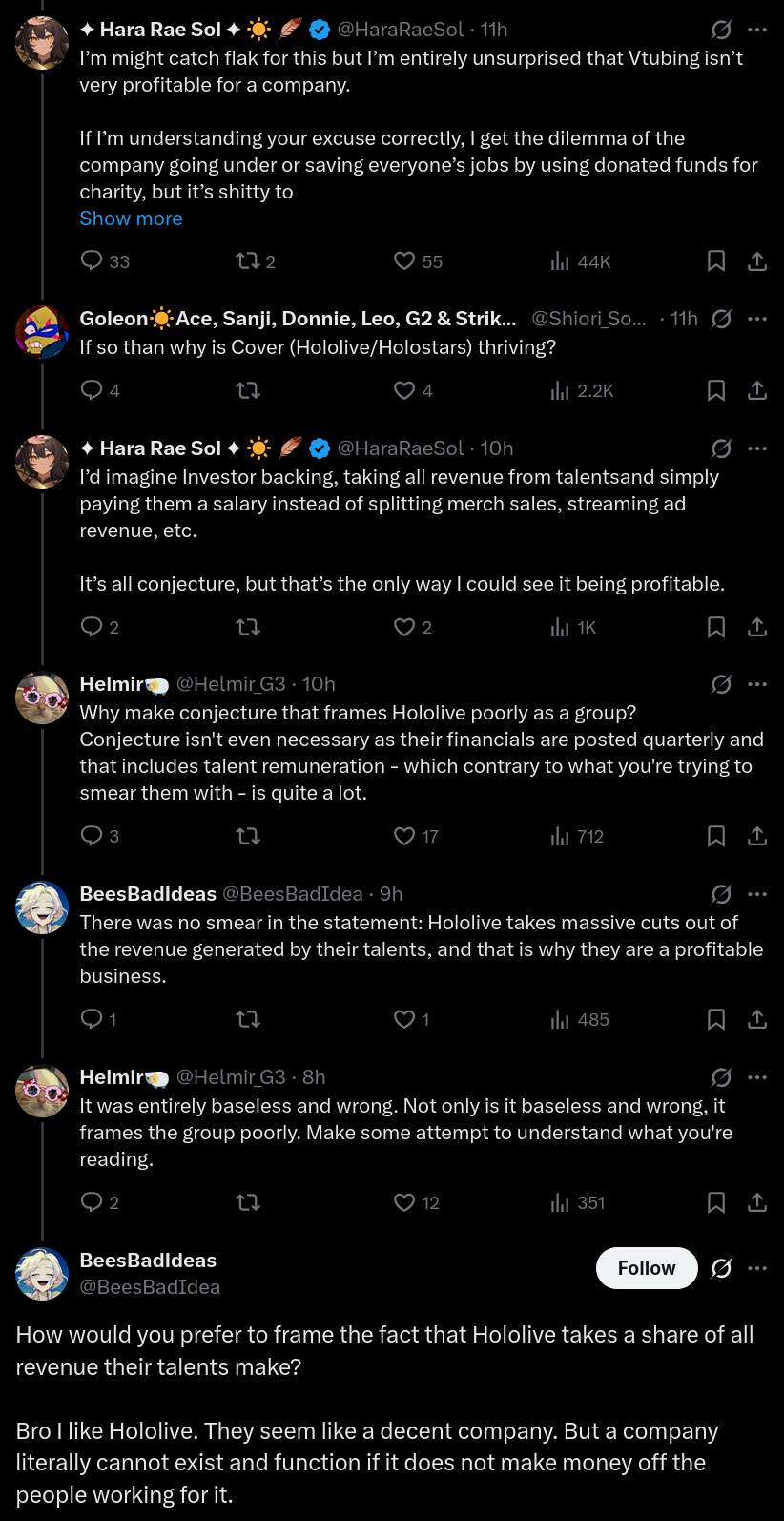
Task: Reply to BeesBadIdeas' 9h tweet
Action: [x=93, y=1020]
